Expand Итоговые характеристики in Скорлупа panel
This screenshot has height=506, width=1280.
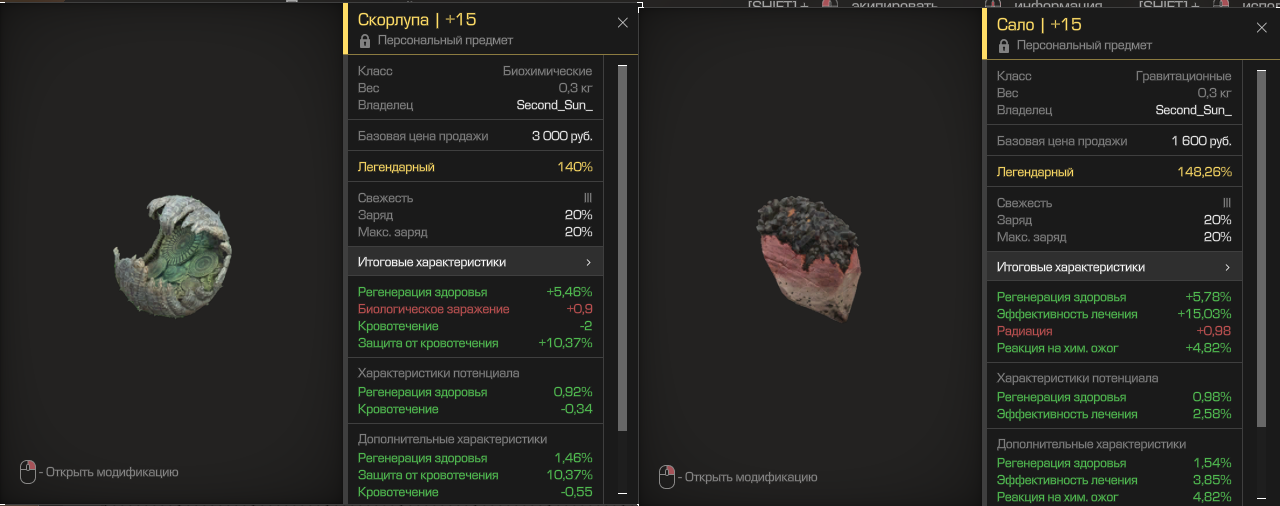pos(475,262)
